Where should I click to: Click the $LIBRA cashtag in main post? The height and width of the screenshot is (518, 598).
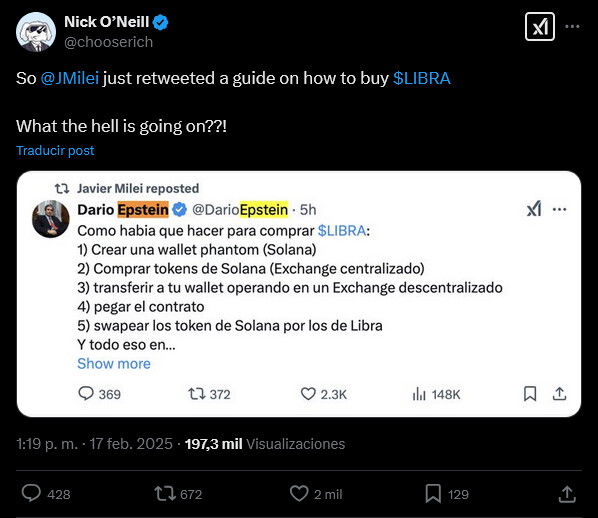(422, 78)
